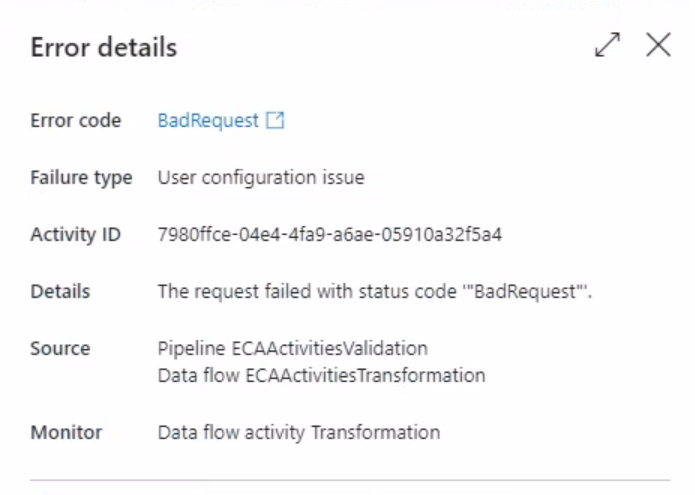The width and height of the screenshot is (695, 495).
Task: Click the Error details heading
Action: pyautogui.click(x=103, y=47)
